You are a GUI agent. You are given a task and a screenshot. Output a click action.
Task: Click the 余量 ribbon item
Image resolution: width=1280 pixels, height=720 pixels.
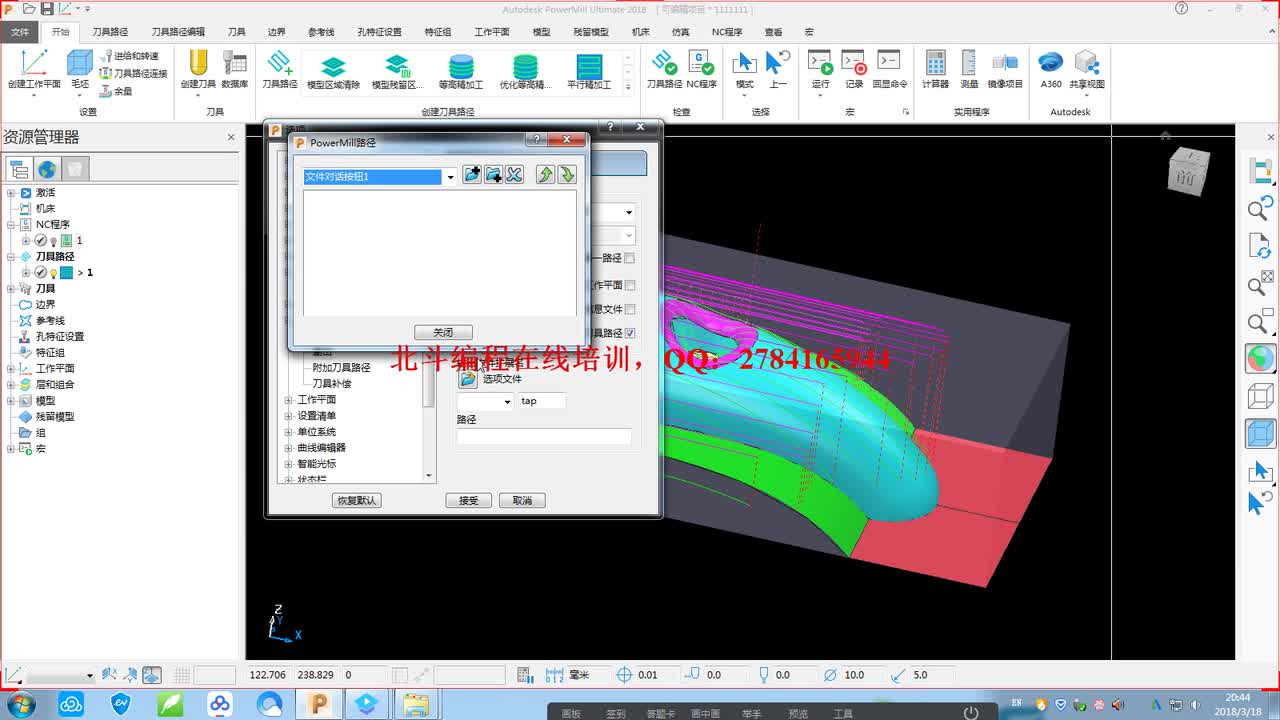click(x=116, y=90)
